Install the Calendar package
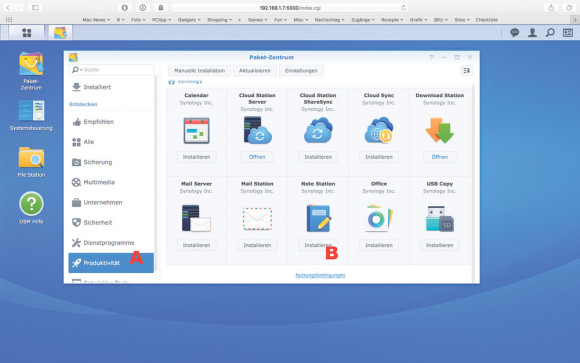 [196, 157]
